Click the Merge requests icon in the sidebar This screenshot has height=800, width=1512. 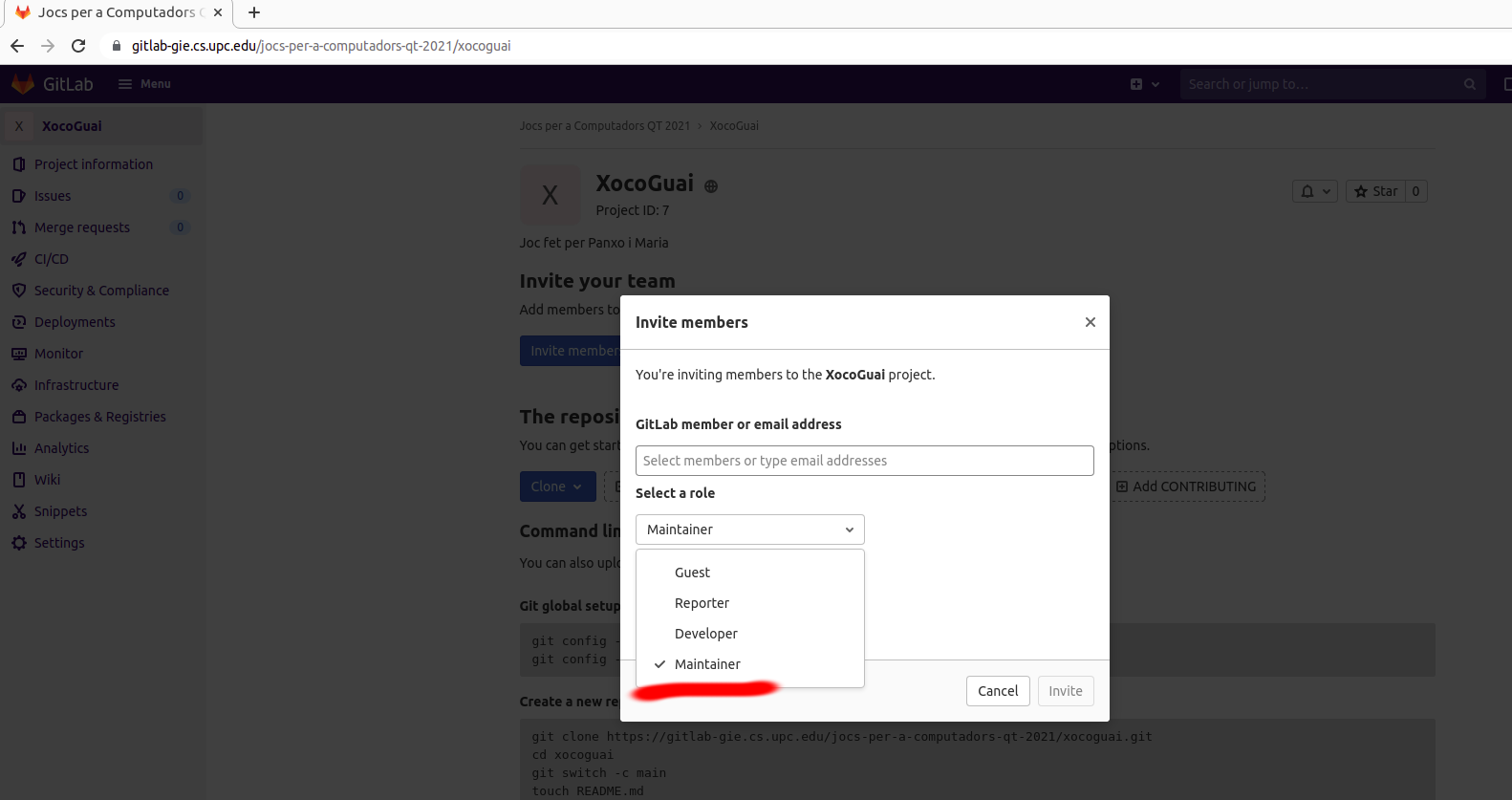pos(18,227)
